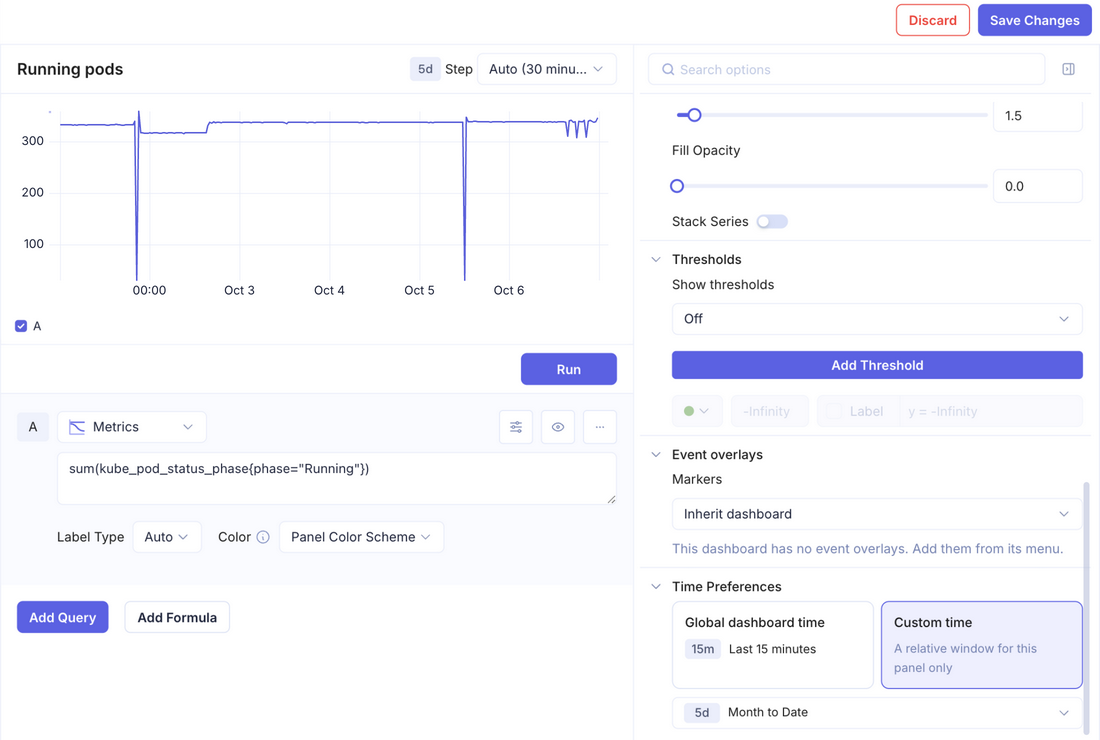Click the search magnifier icon
The height and width of the screenshot is (740, 1100).
click(x=668, y=69)
